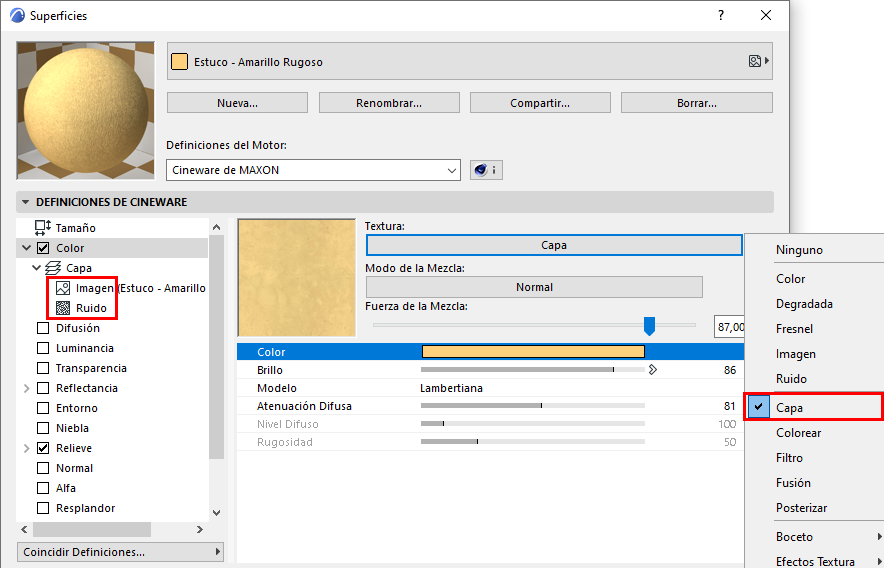
Task: Click the Archicad logo in title bar
Action: coord(17,16)
